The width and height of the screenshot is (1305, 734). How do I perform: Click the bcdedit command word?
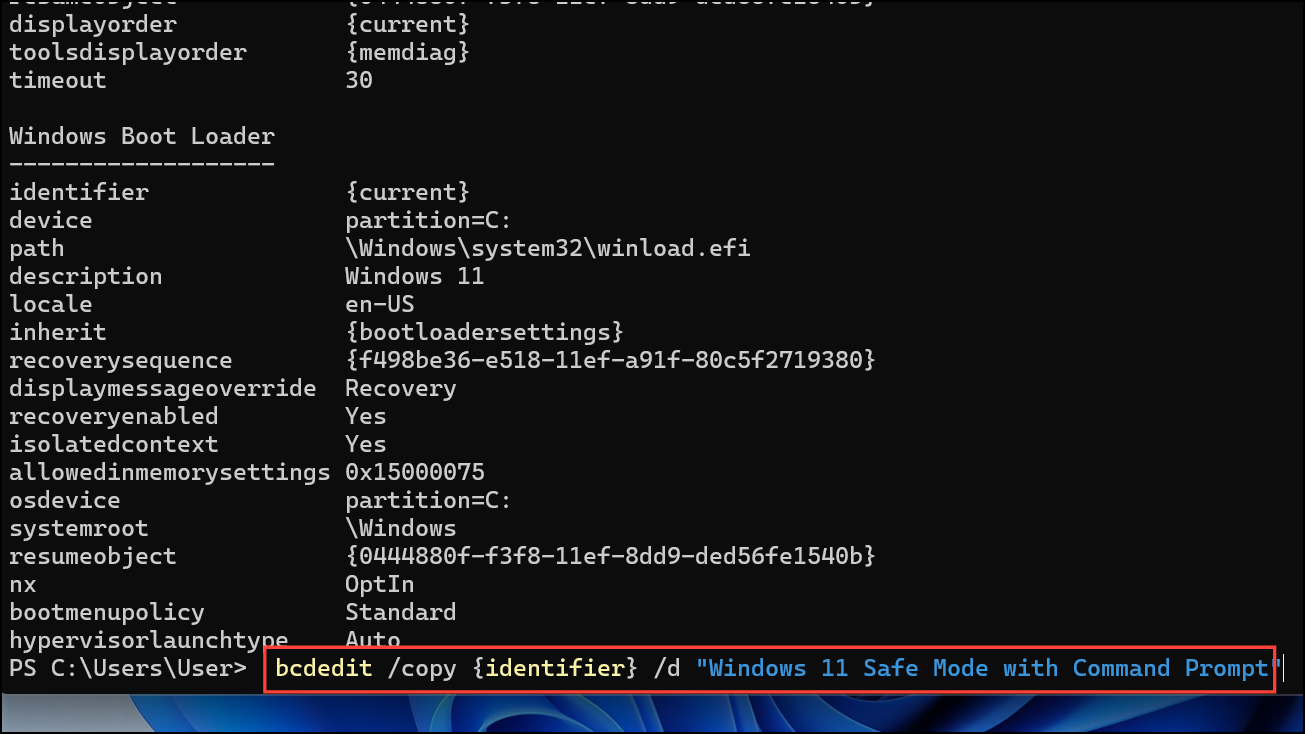click(x=324, y=668)
